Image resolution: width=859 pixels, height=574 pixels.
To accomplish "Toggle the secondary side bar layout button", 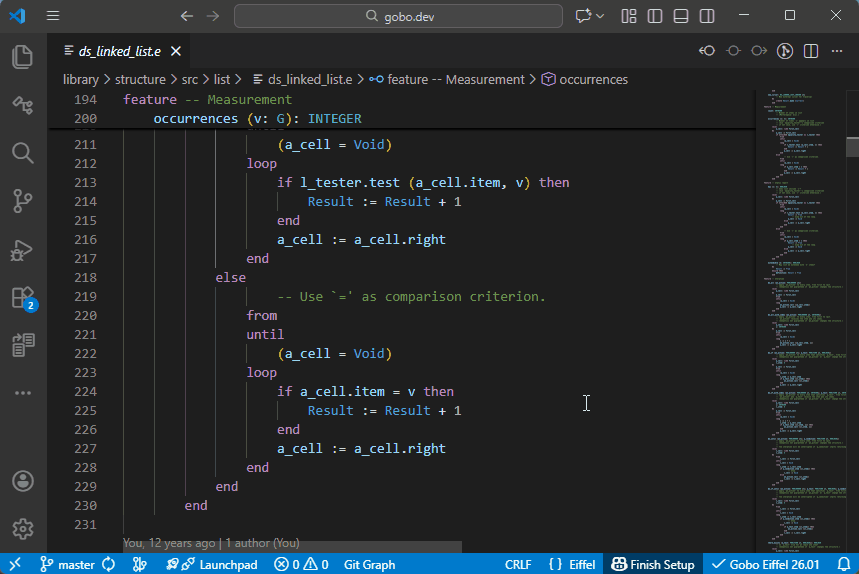I will 707,16.
